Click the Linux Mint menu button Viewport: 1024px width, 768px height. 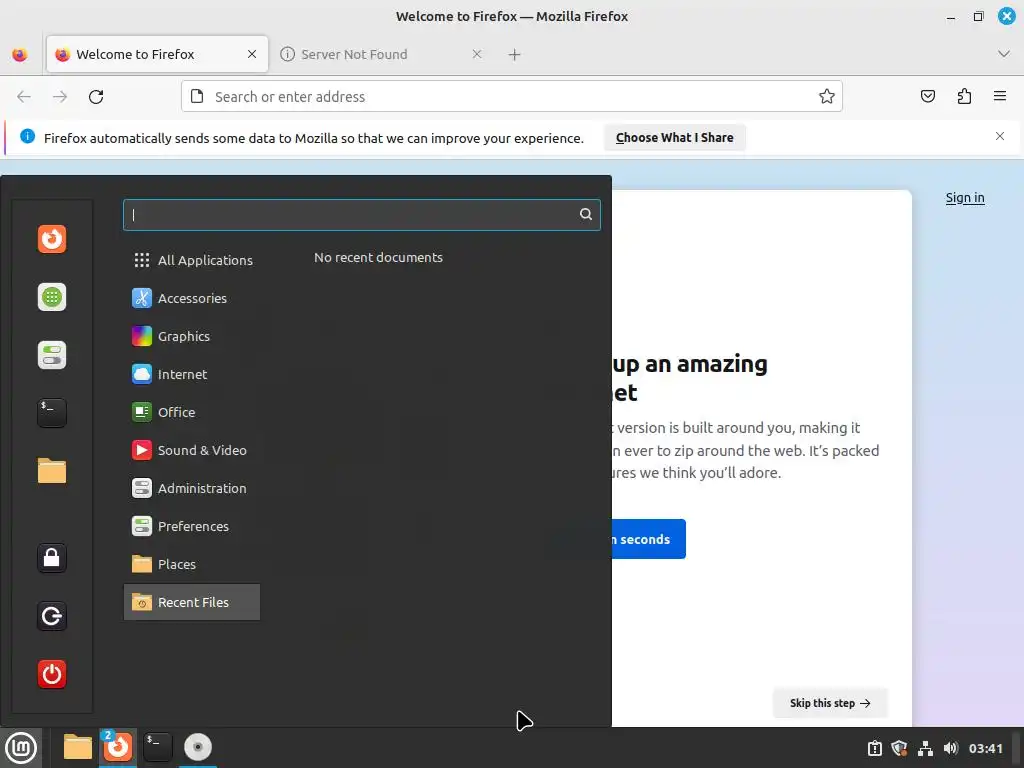(x=21, y=747)
